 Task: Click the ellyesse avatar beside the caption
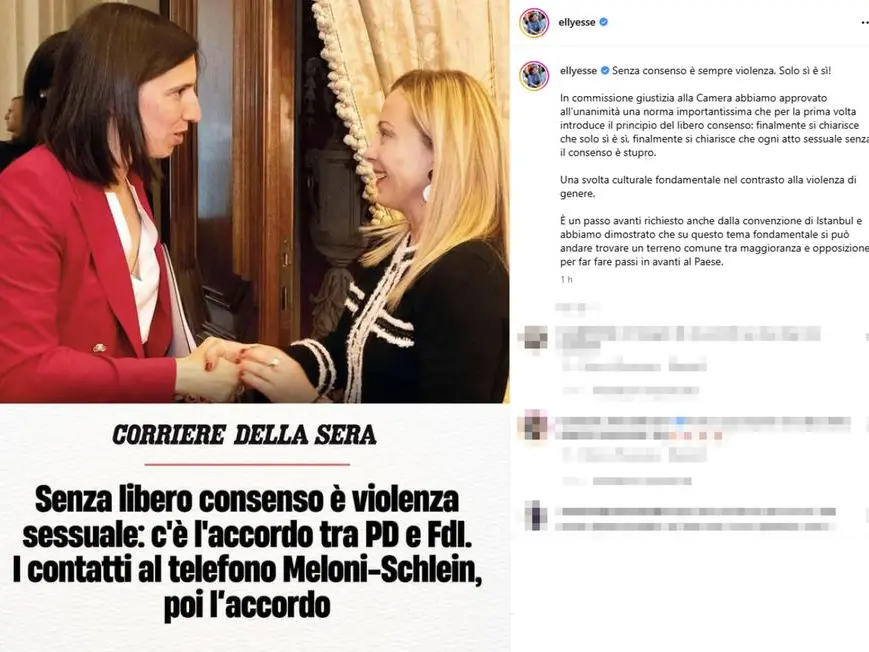click(534, 76)
